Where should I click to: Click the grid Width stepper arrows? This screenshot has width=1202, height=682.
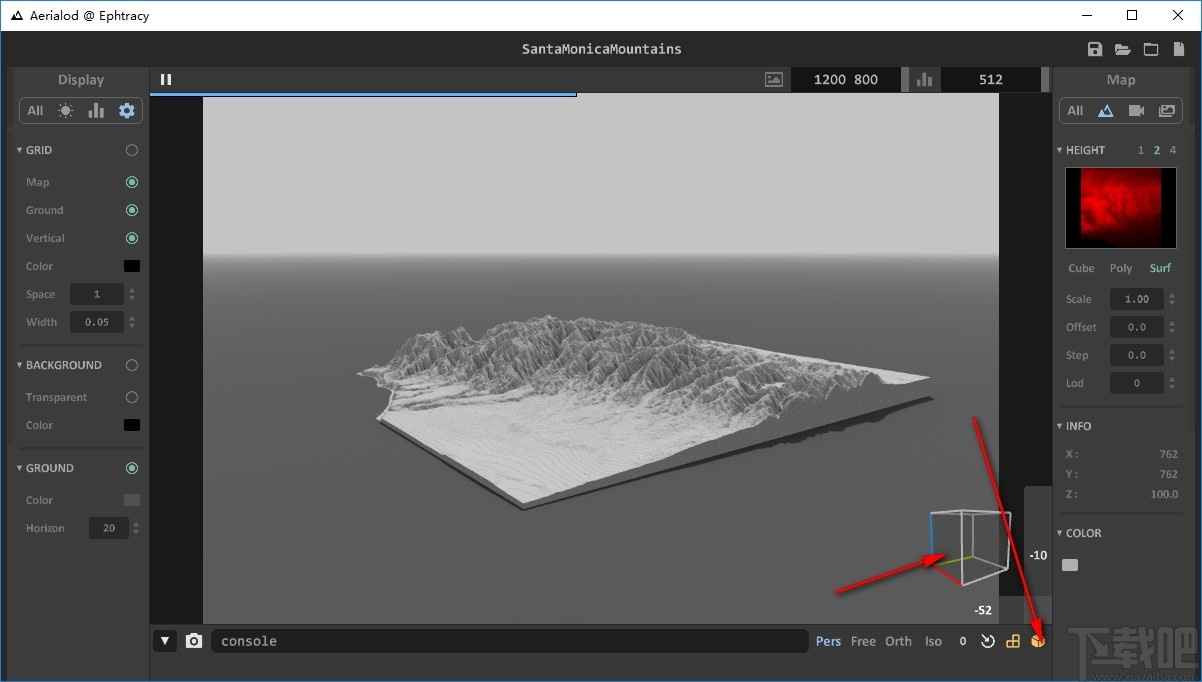point(132,322)
